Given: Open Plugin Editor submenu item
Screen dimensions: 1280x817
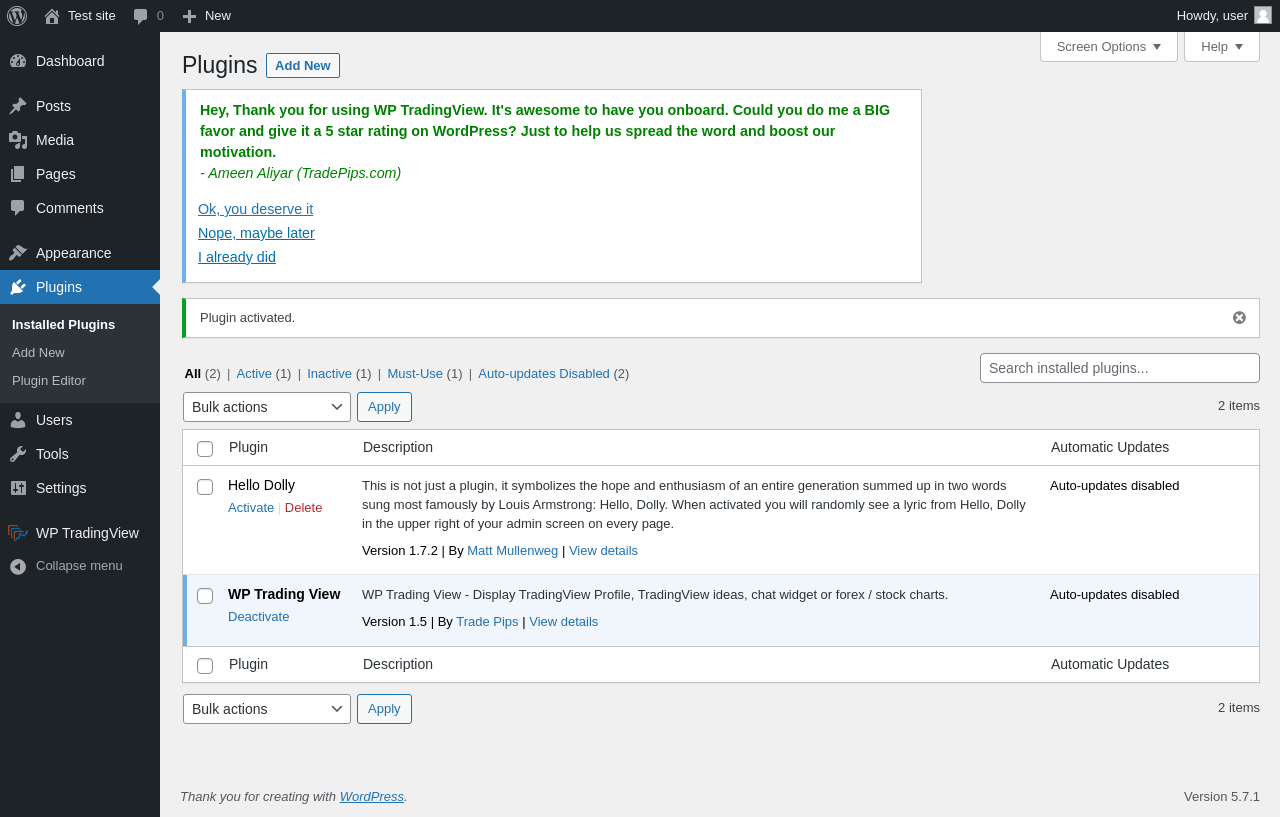Looking at the screenshot, I should (49, 381).
